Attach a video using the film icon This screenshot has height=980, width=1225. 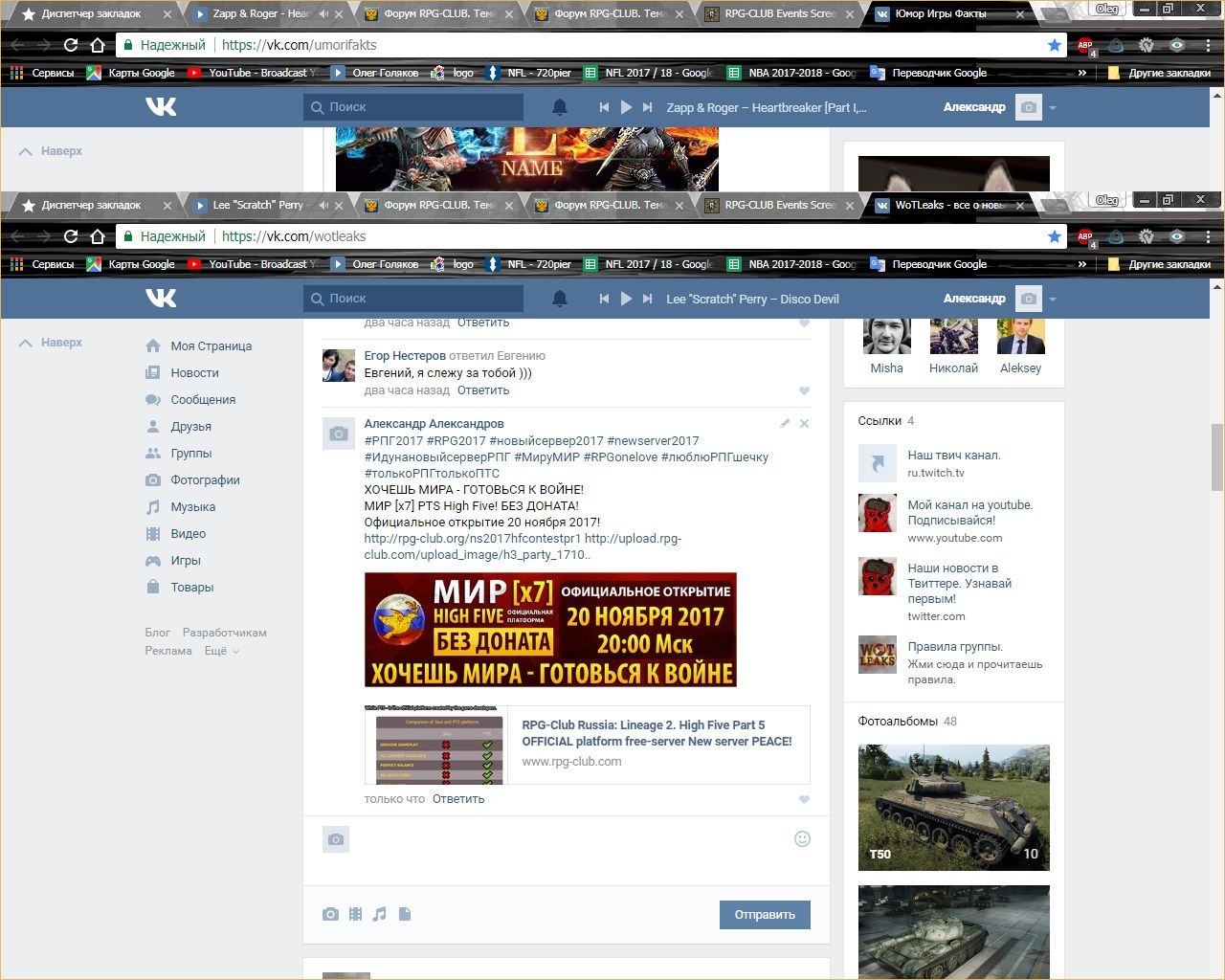[355, 914]
